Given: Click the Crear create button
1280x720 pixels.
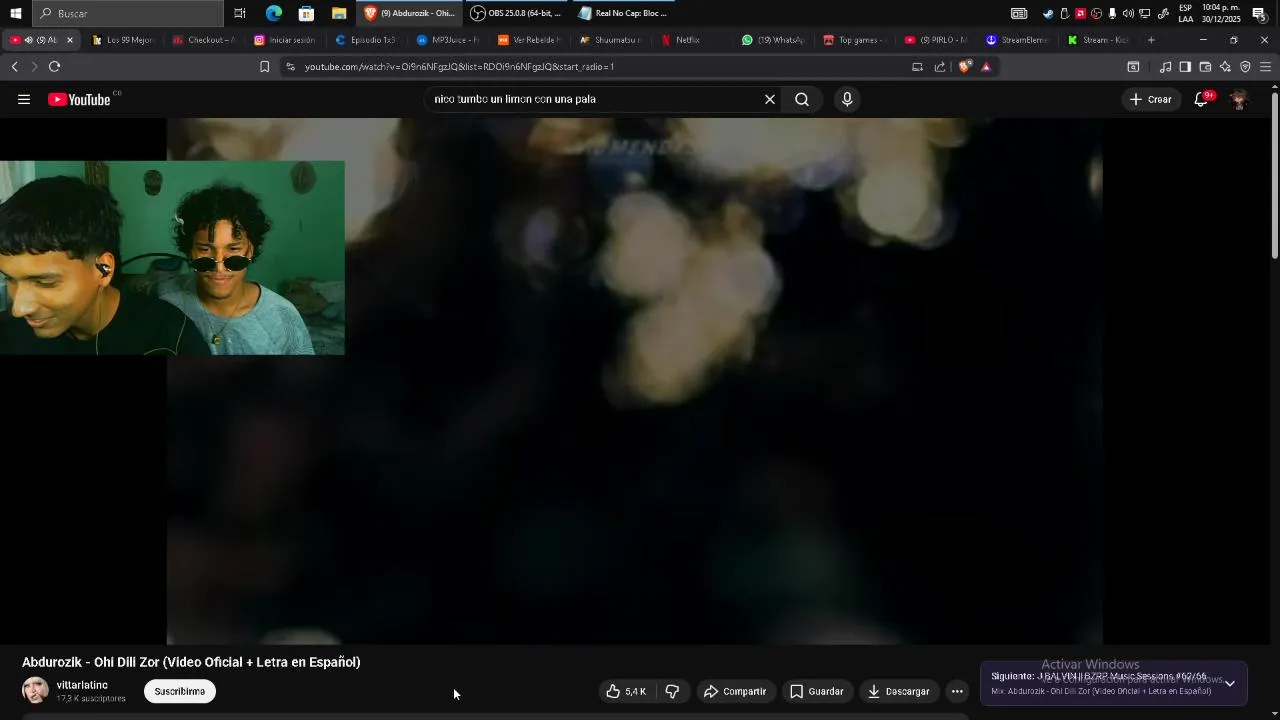Looking at the screenshot, I should 1151,99.
